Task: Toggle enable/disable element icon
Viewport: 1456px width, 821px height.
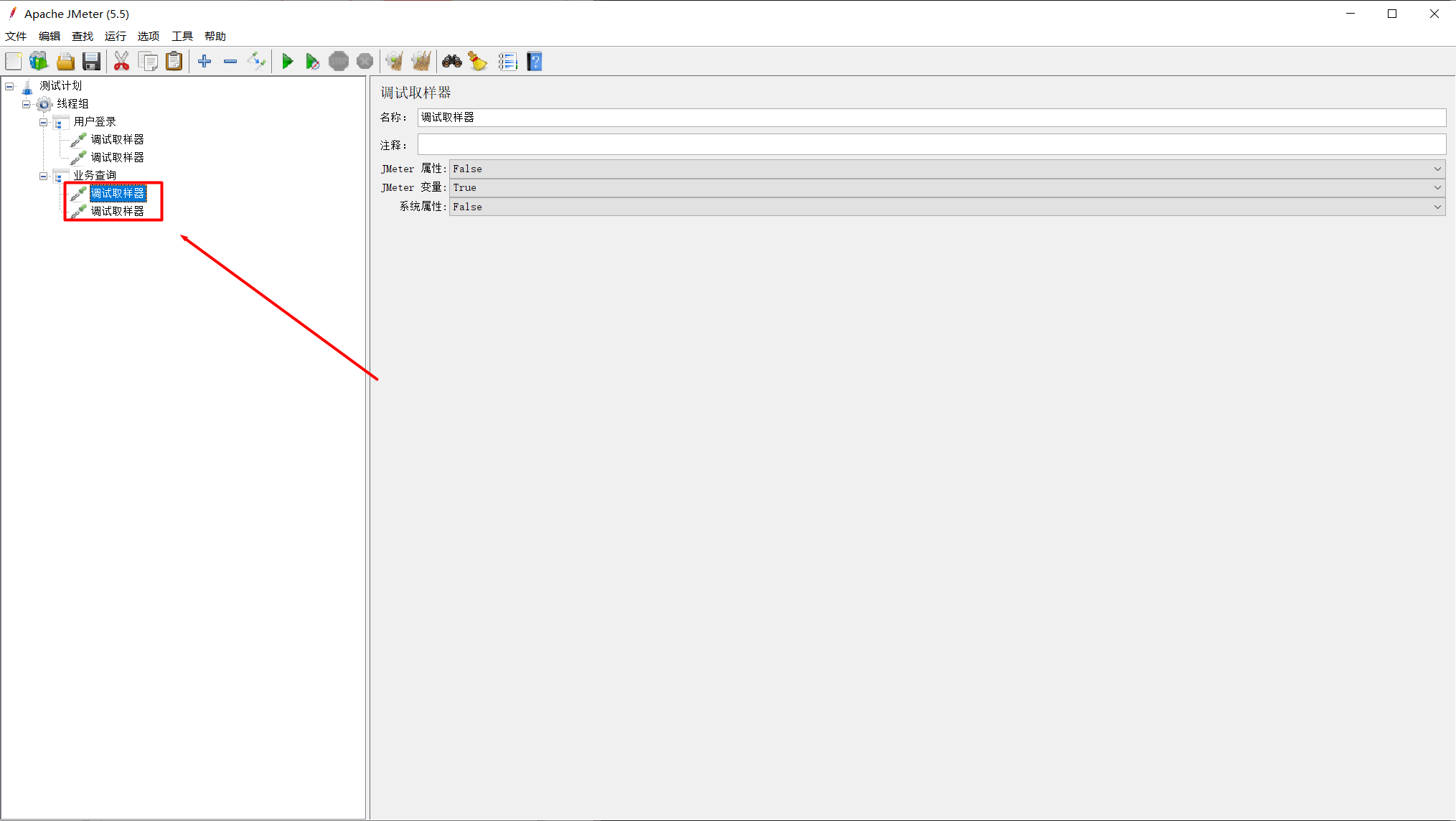Action: click(x=256, y=62)
